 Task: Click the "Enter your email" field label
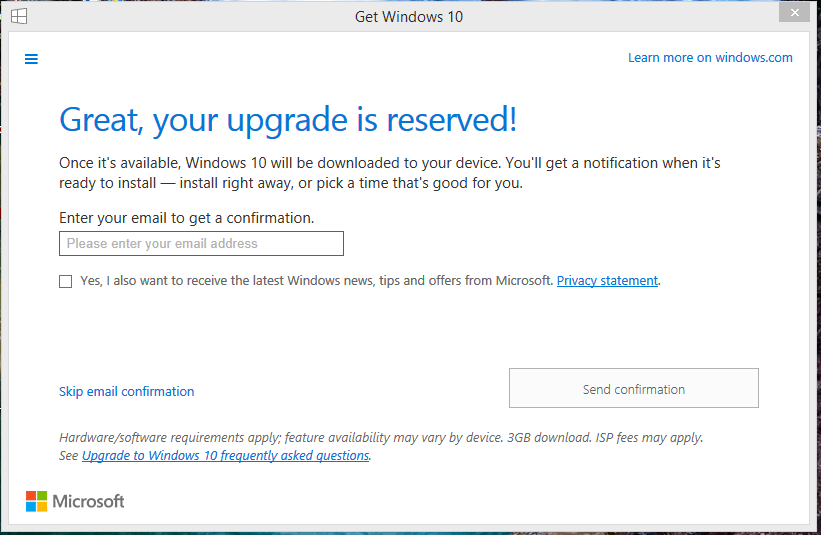(186, 217)
